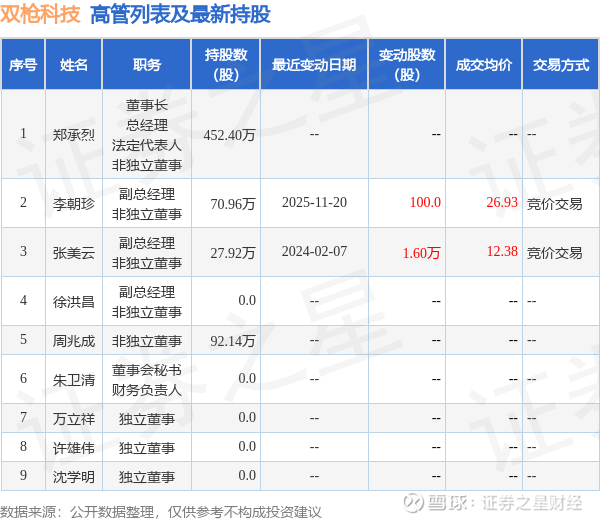The width and height of the screenshot is (600, 521).
Task: Click the 持股数(股) column header
Action: point(226,65)
